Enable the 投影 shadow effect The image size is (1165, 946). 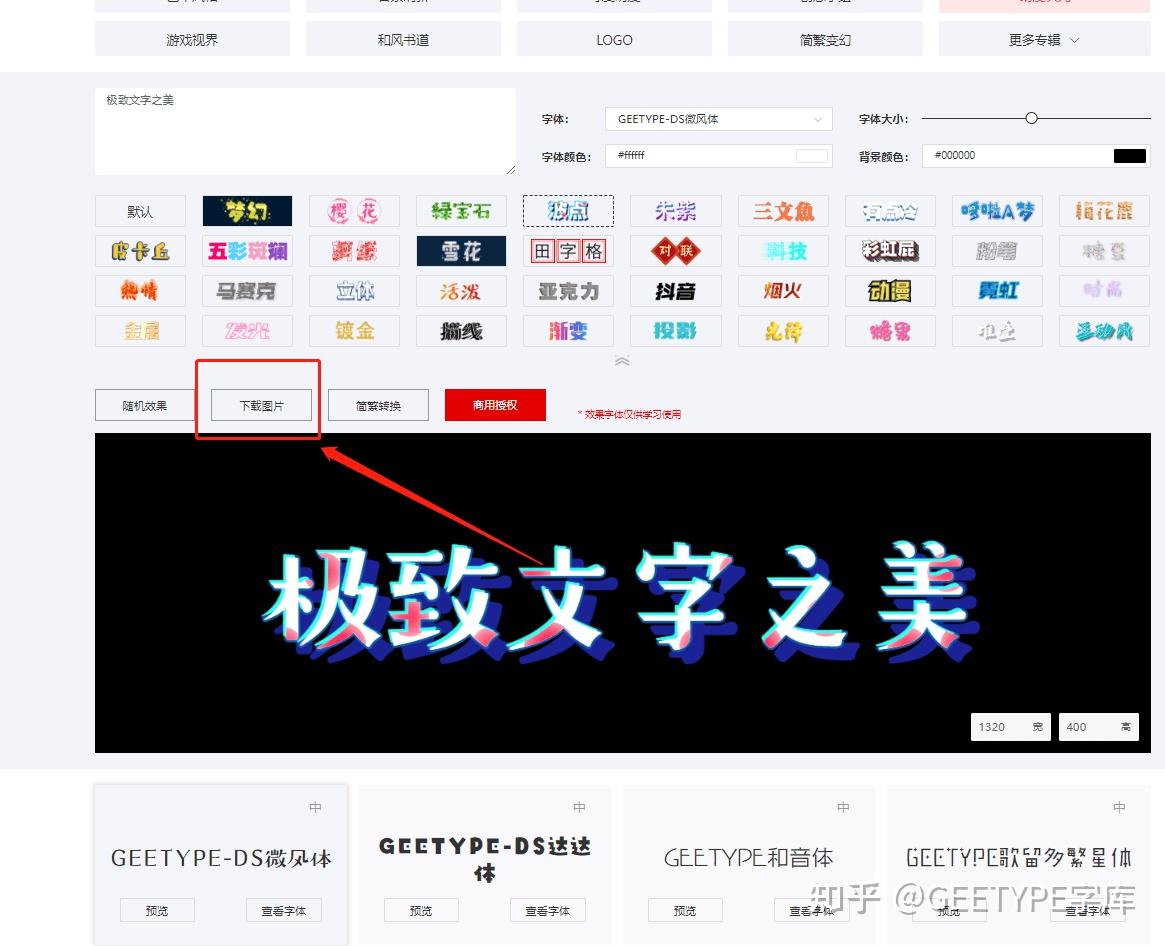point(675,330)
